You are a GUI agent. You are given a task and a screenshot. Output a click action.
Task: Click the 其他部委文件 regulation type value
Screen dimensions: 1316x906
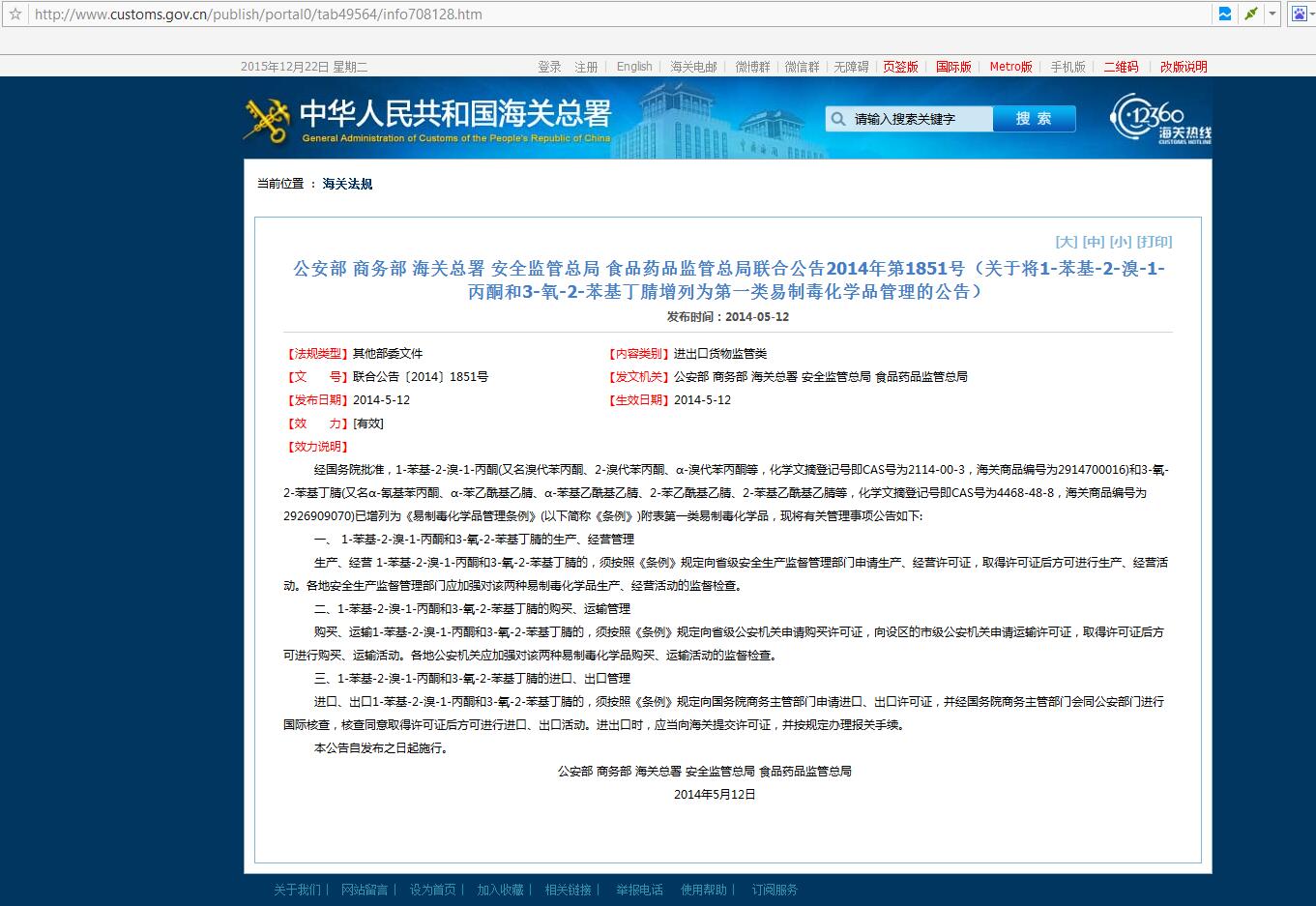coord(388,354)
